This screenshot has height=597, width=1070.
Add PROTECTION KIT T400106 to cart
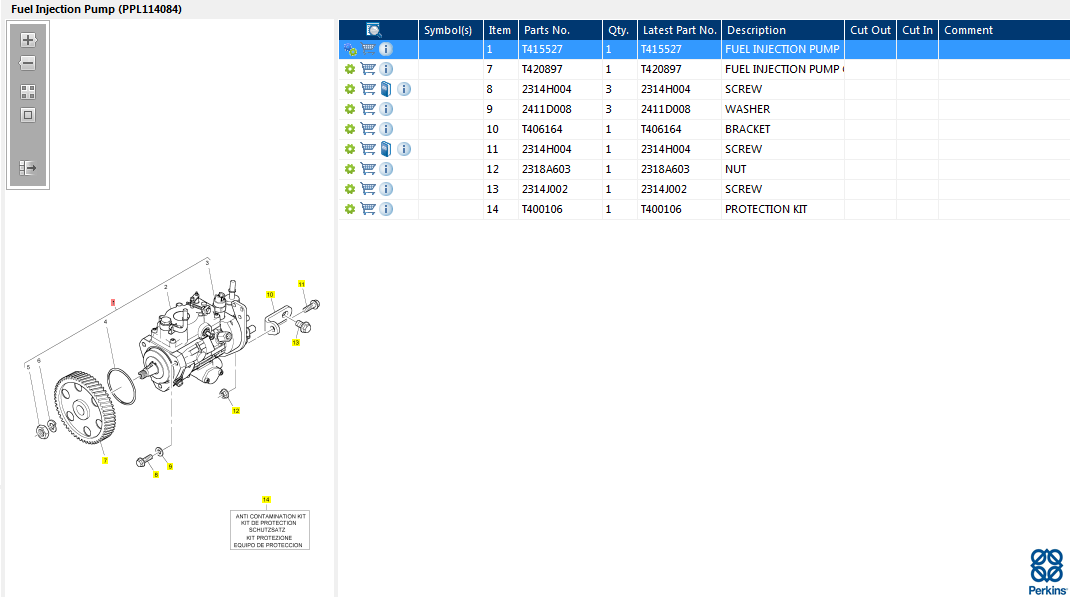[x=368, y=209]
